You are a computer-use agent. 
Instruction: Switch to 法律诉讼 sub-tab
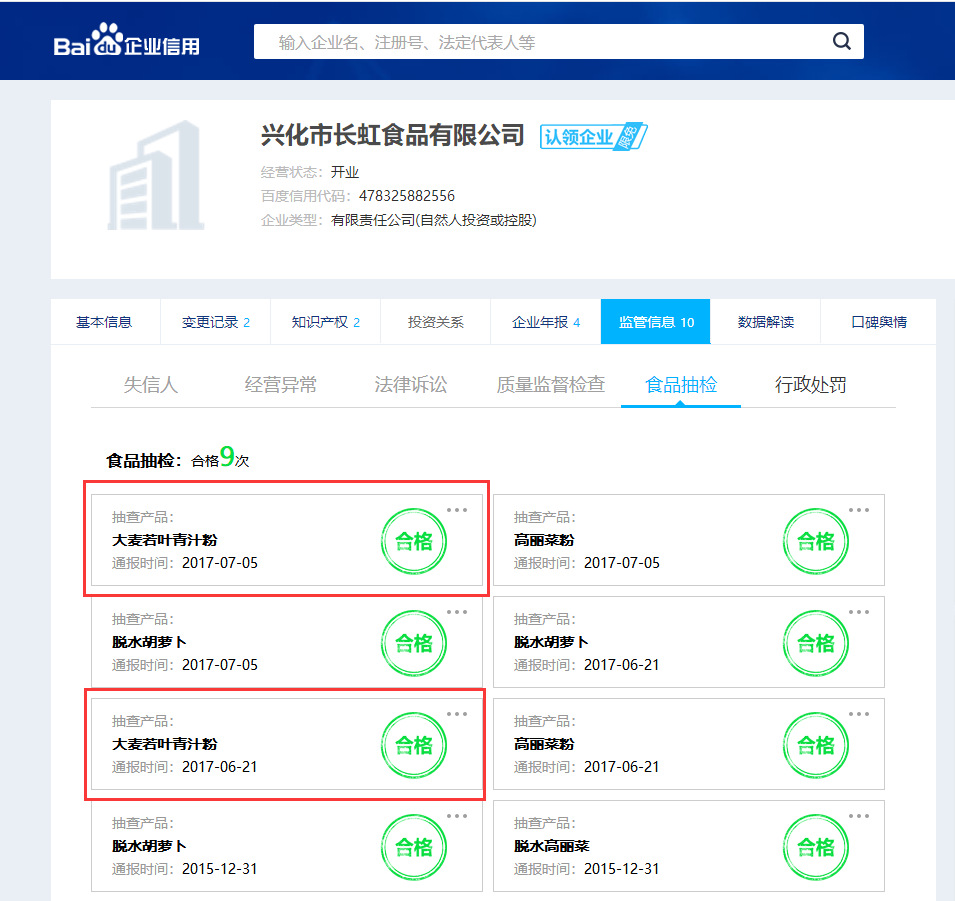coord(411,385)
